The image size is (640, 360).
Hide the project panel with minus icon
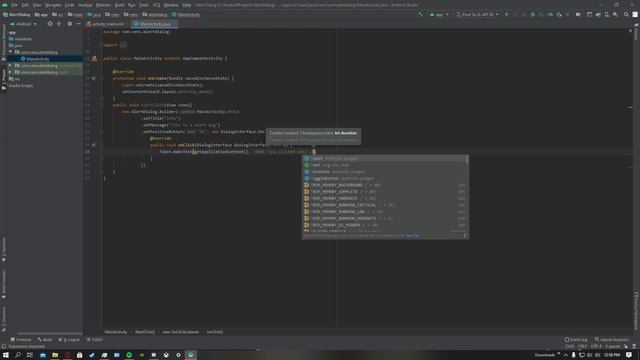[78, 24]
